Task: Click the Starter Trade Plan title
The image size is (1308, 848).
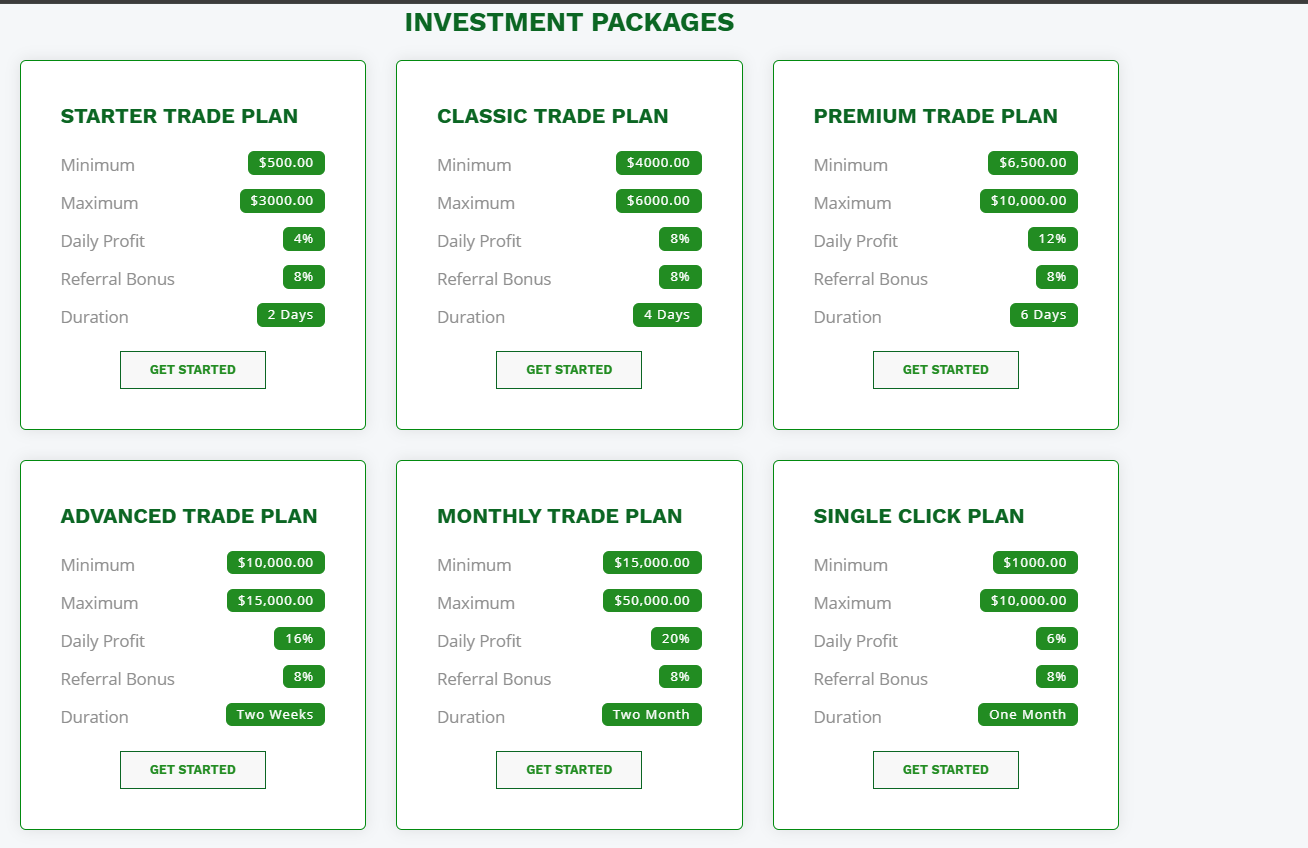Action: [179, 116]
